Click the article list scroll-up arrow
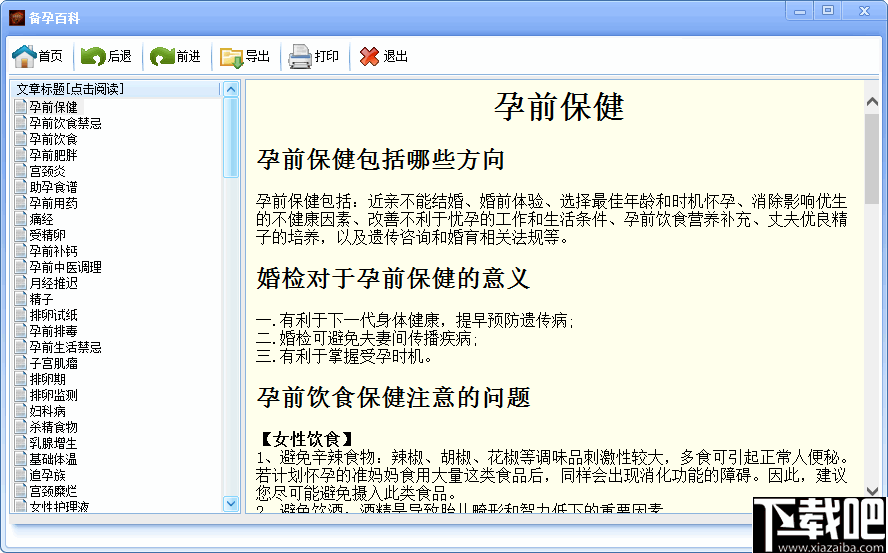888x553 pixels. pyautogui.click(x=231, y=89)
